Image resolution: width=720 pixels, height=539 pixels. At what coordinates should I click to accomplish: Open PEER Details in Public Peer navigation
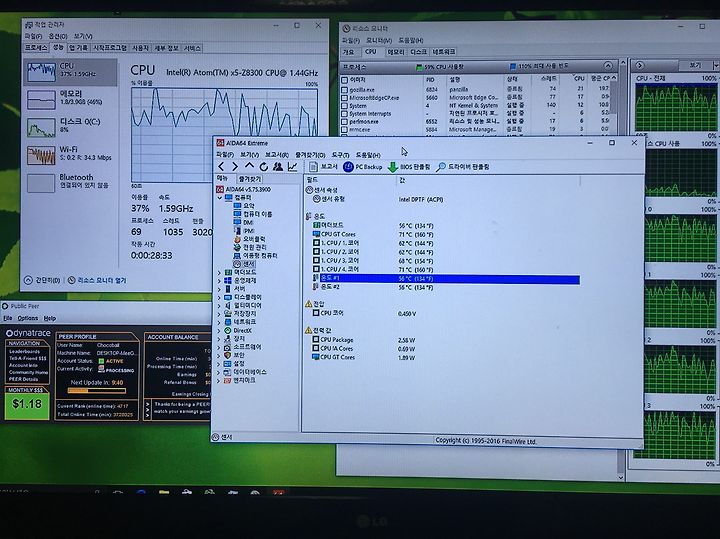[x=23, y=379]
